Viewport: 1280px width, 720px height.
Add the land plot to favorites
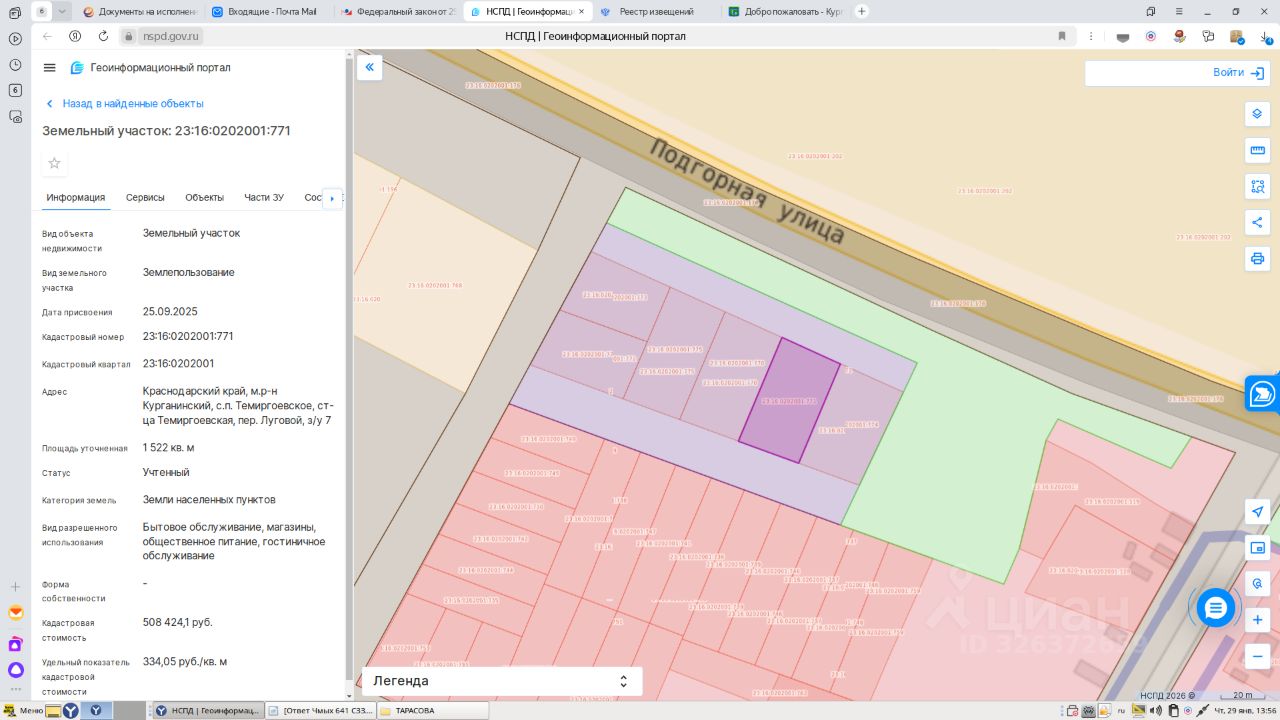click(x=55, y=163)
